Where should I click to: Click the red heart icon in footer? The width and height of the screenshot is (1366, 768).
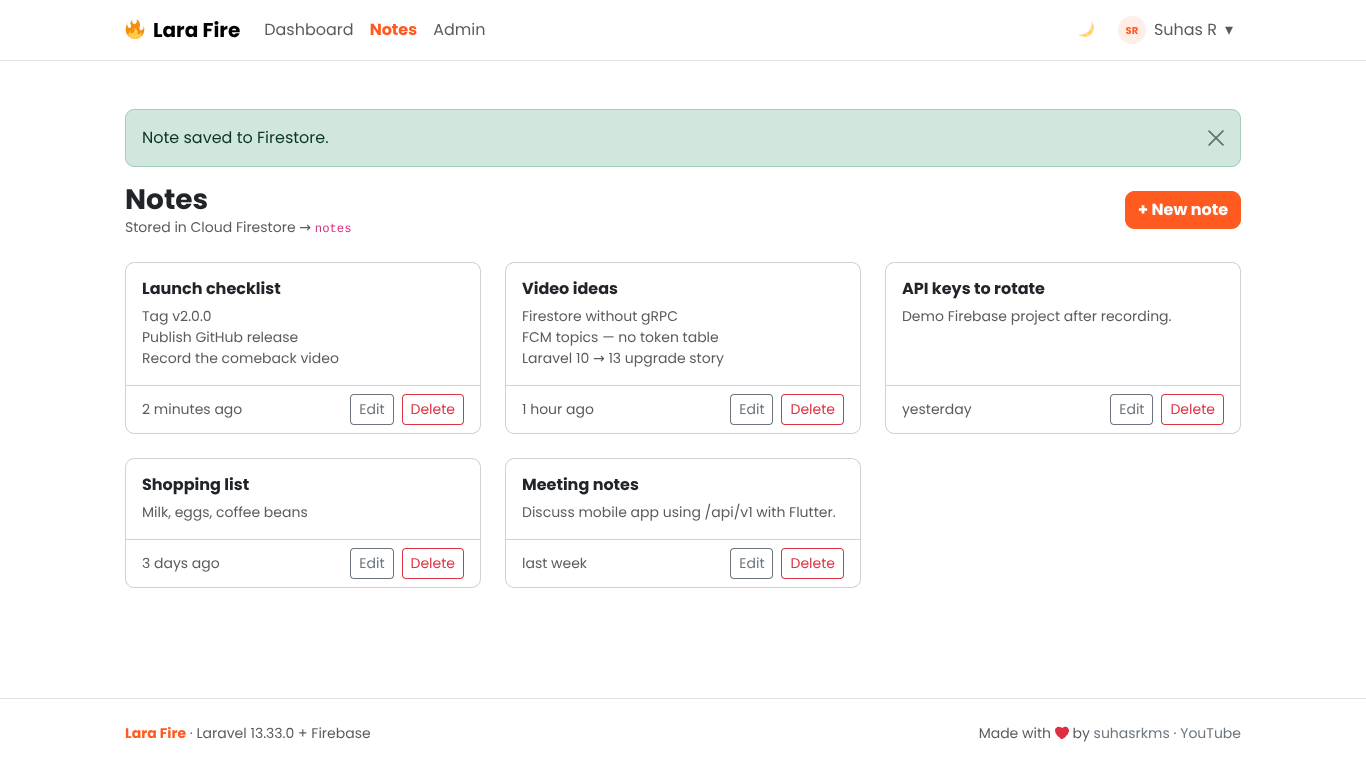pyautogui.click(x=1062, y=733)
